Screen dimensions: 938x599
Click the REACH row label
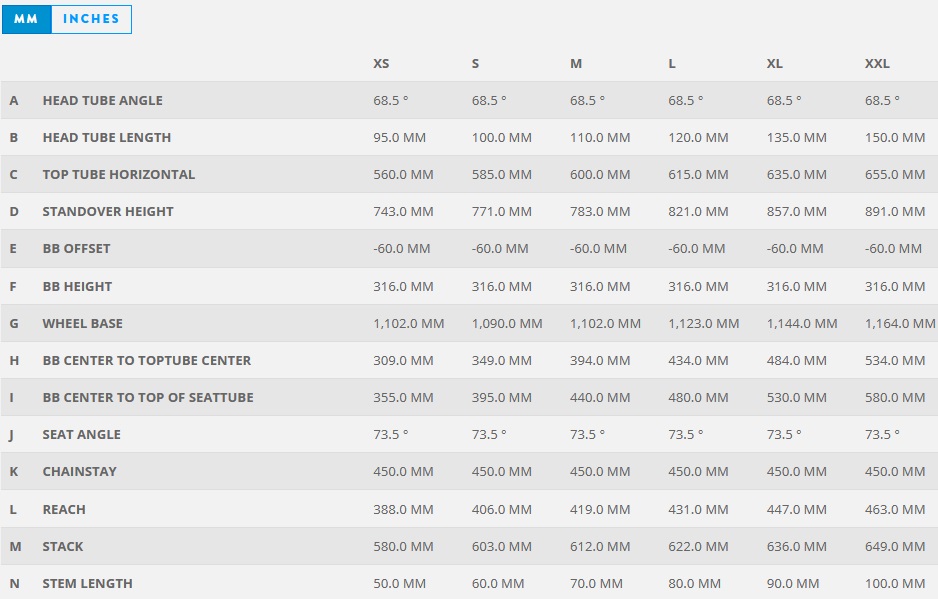point(64,510)
